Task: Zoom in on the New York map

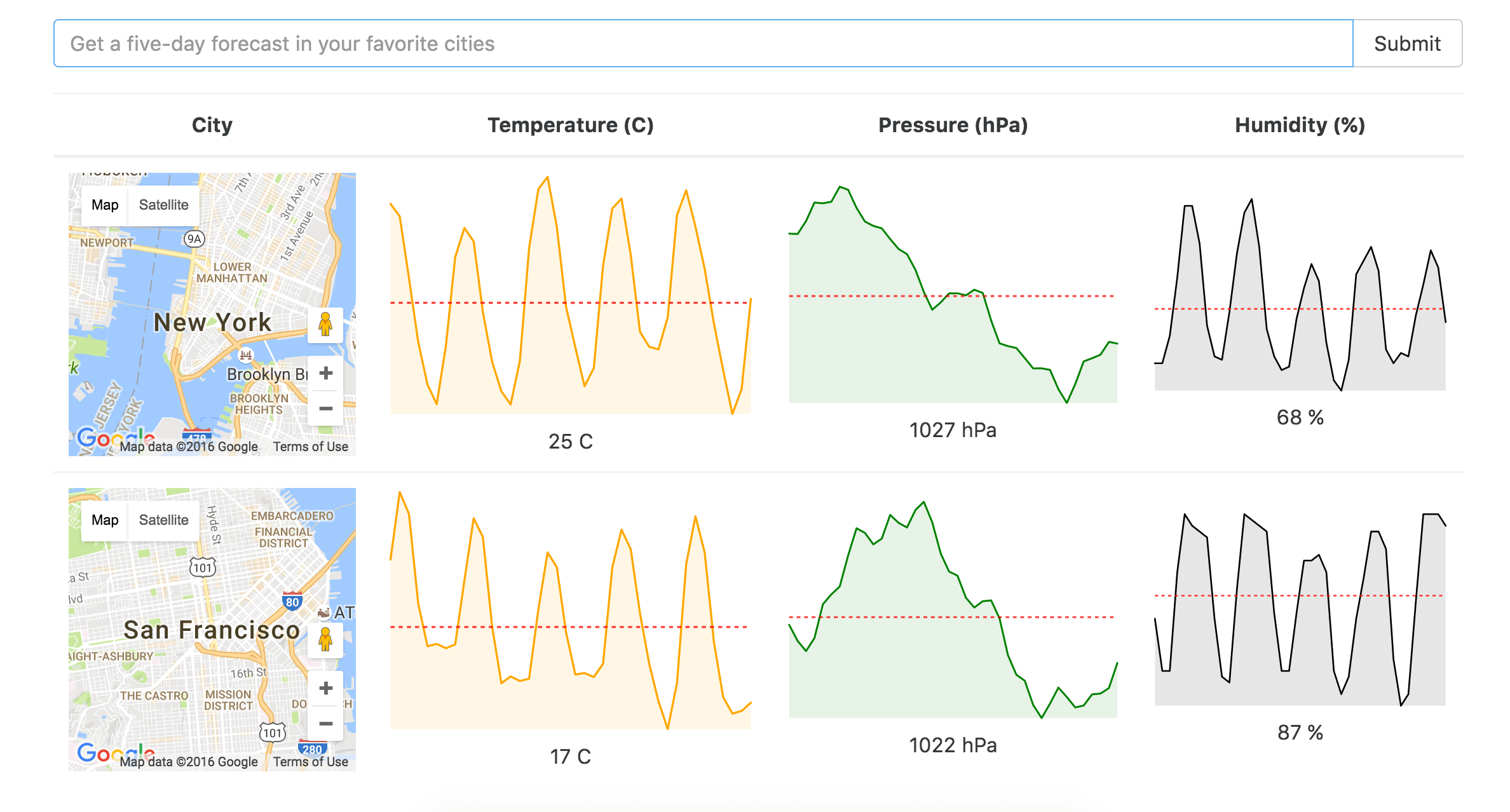Action: pos(325,373)
